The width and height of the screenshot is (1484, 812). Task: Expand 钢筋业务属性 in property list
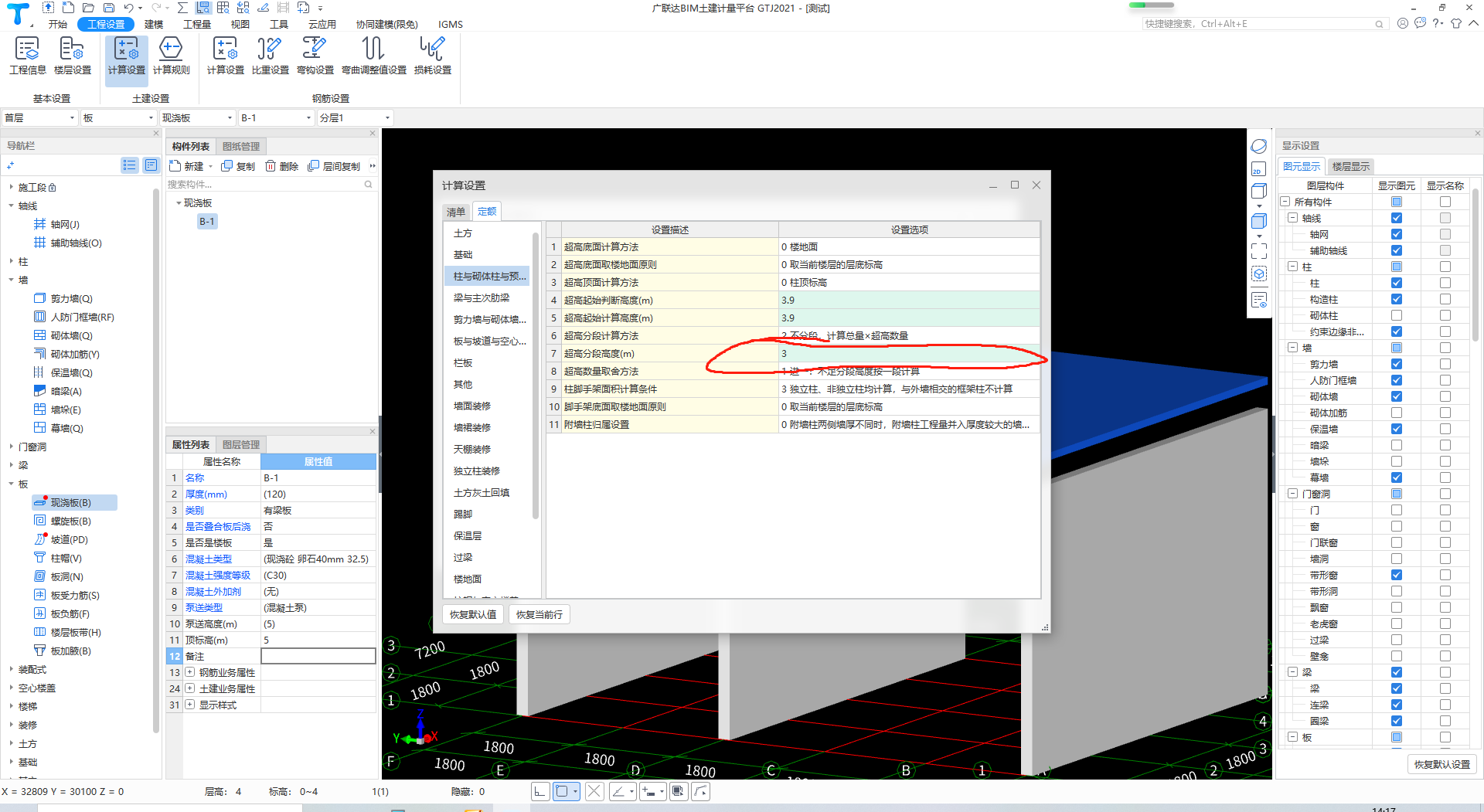pyautogui.click(x=190, y=672)
